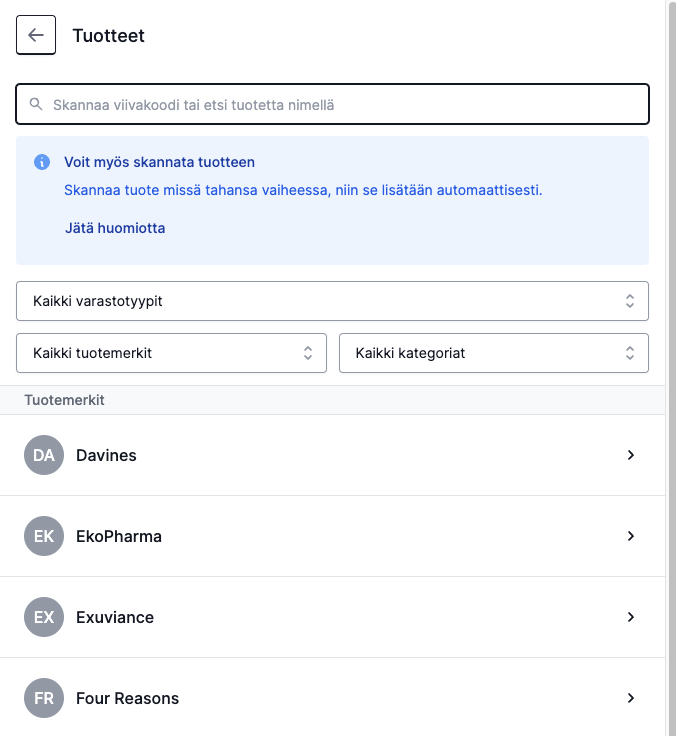Click the back arrow button
This screenshot has width=676, height=736.
click(36, 35)
